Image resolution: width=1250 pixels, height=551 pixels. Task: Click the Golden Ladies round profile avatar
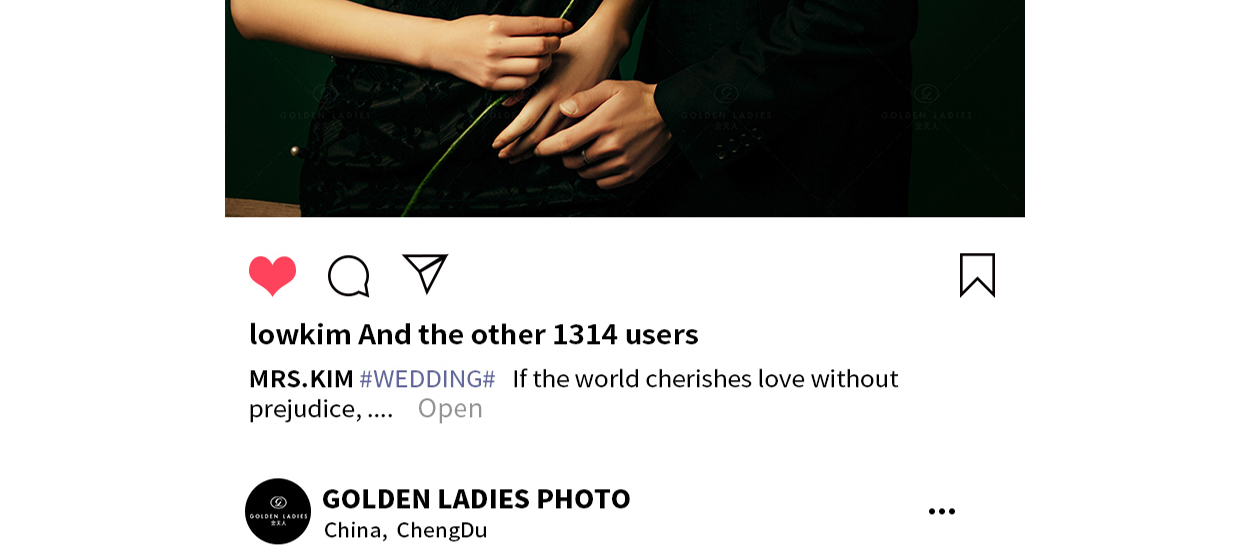point(278,511)
